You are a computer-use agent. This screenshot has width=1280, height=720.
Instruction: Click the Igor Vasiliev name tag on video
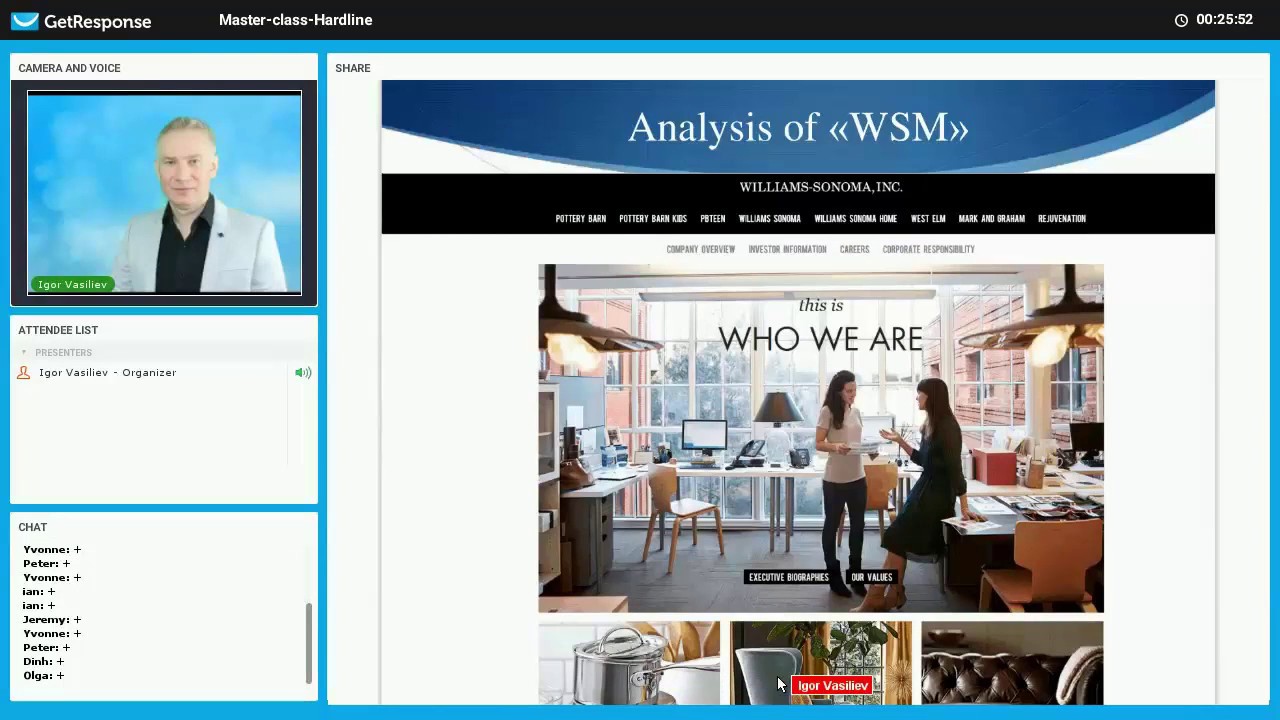(x=72, y=285)
